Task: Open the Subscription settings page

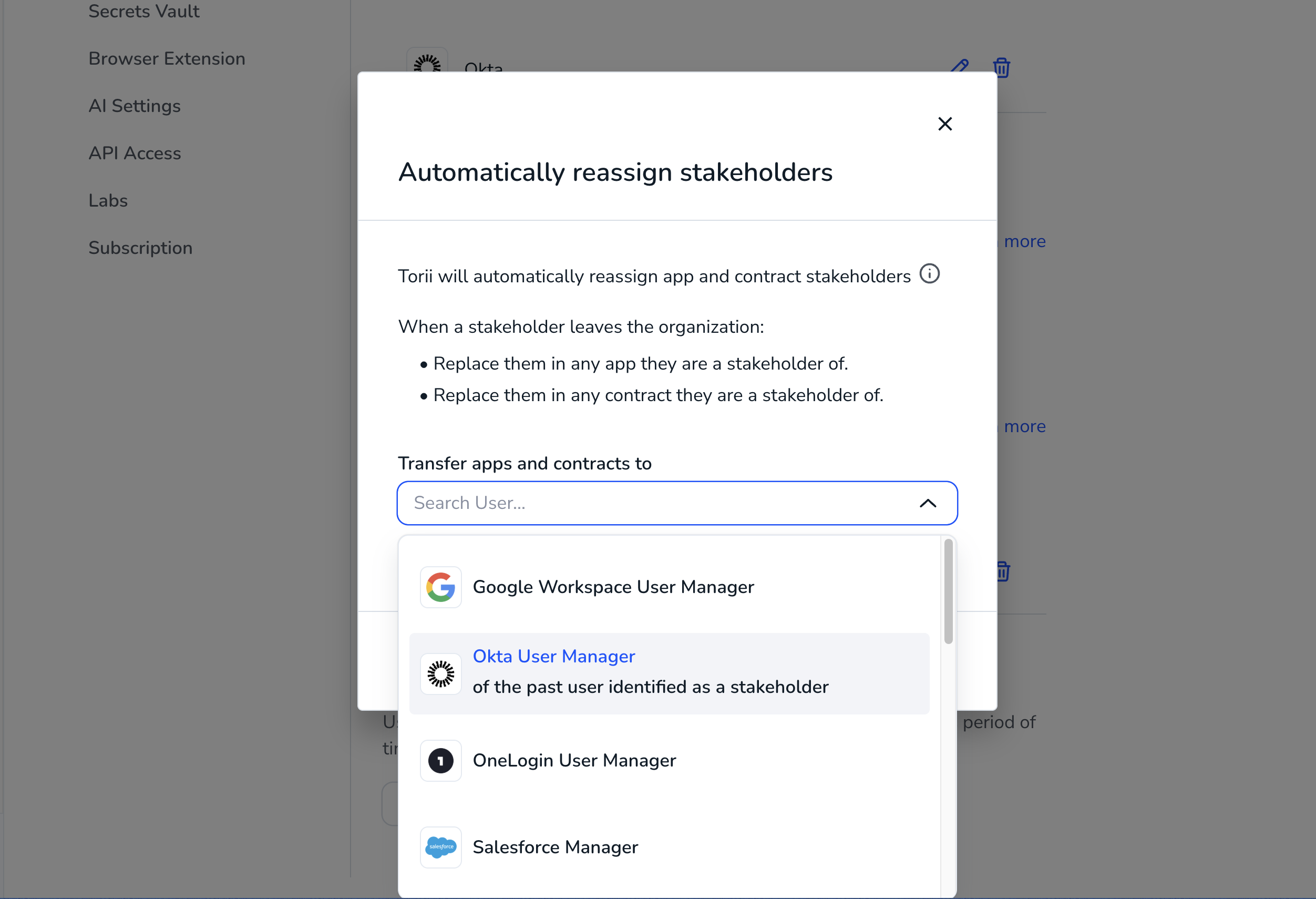Action: (x=140, y=248)
